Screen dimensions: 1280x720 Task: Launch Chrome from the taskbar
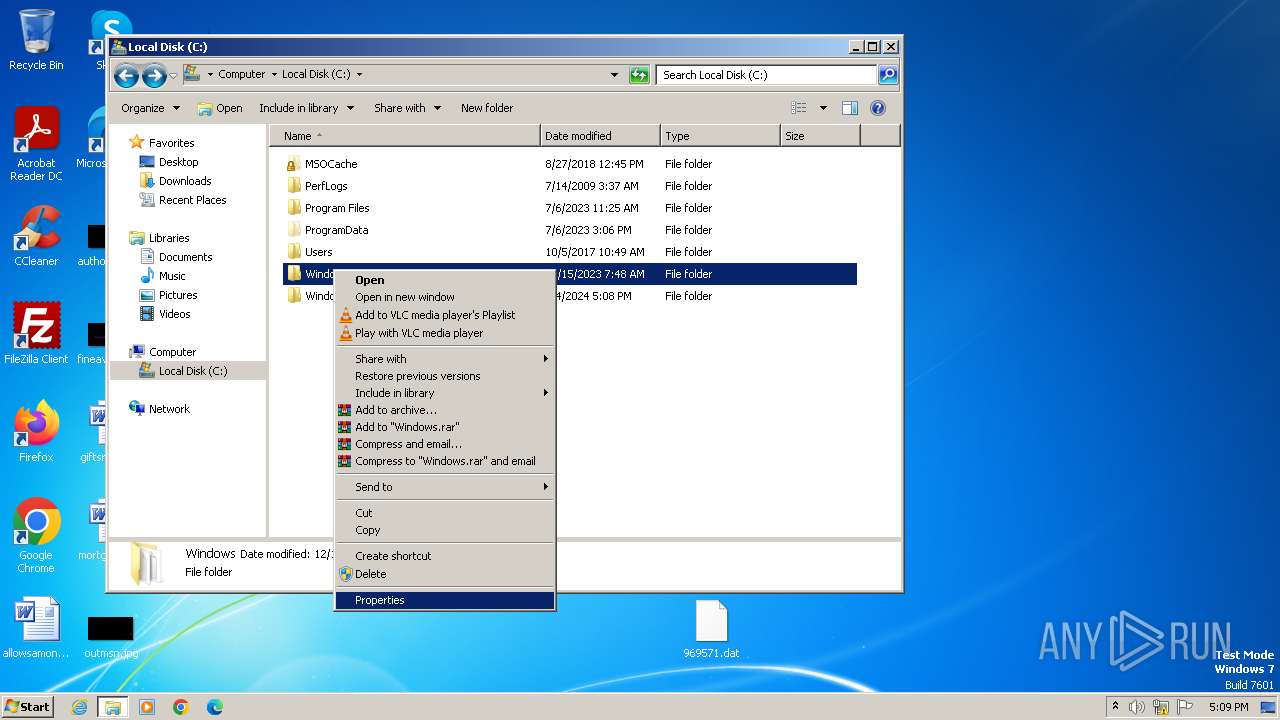(x=181, y=707)
